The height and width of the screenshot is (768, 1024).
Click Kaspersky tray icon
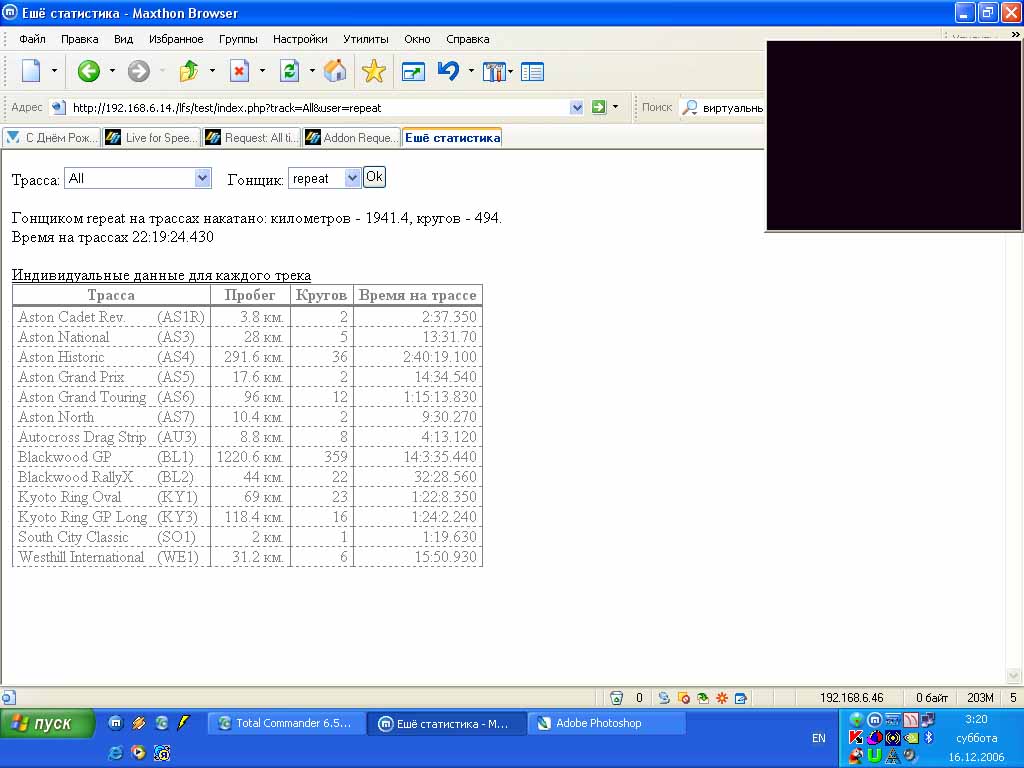coord(856,737)
